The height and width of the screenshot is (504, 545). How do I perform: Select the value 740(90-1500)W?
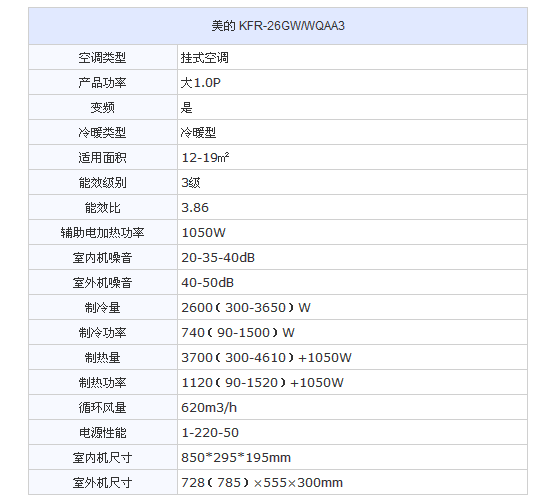[238, 333]
